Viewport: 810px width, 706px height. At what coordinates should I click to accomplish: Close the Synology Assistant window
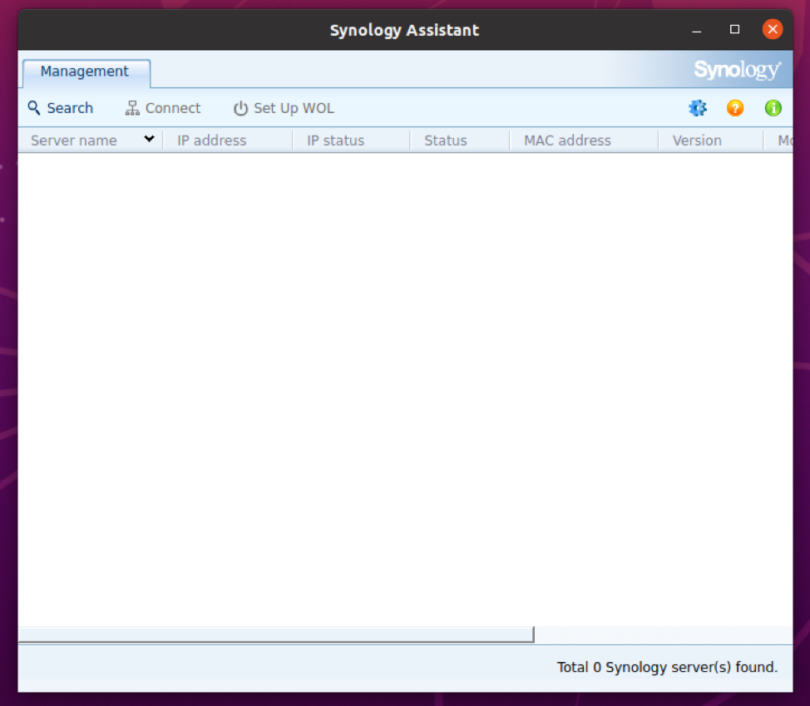pyautogui.click(x=772, y=29)
